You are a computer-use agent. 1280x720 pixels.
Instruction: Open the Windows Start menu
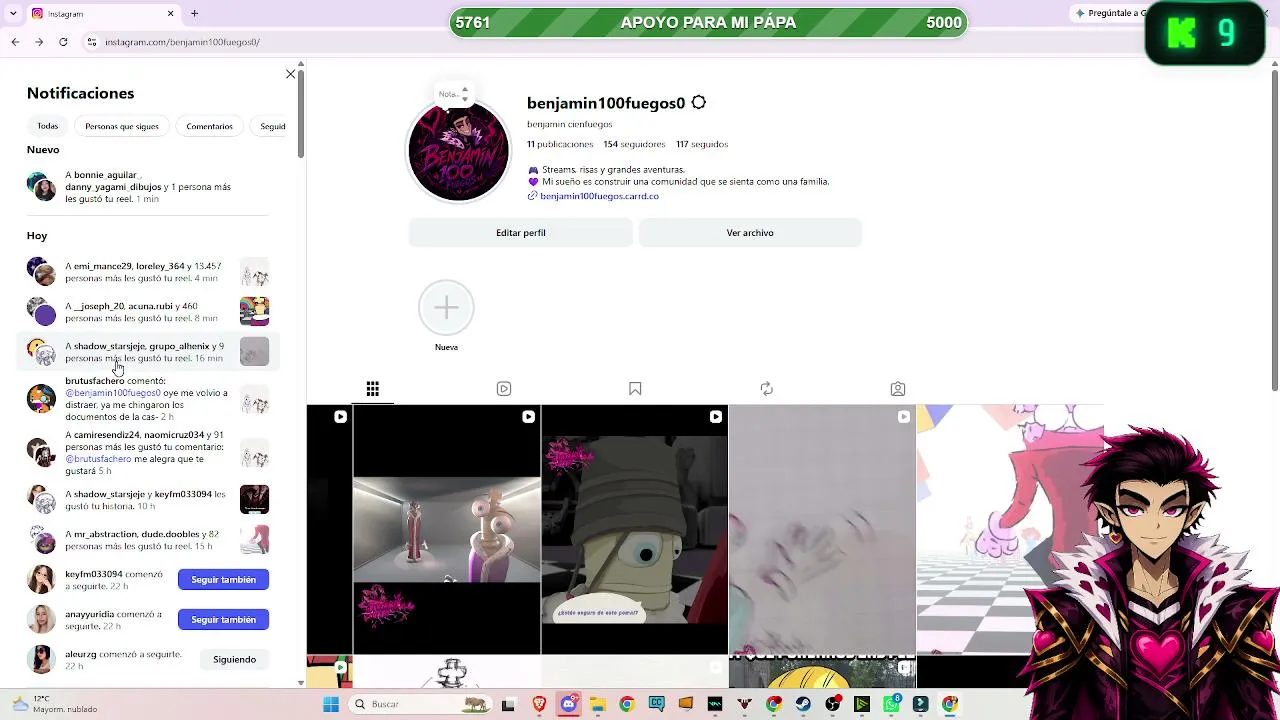pyautogui.click(x=331, y=704)
